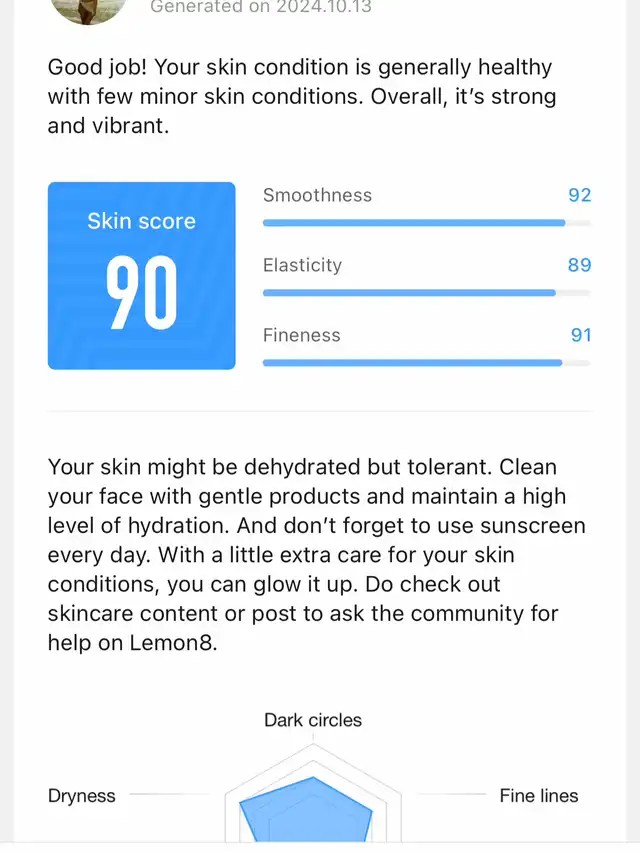Tap the Smoothness score 92
The width and height of the screenshot is (640, 853).
[580, 195]
